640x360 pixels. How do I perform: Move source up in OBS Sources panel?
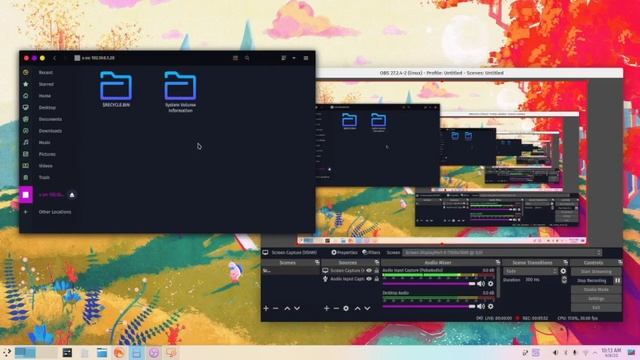358,309
